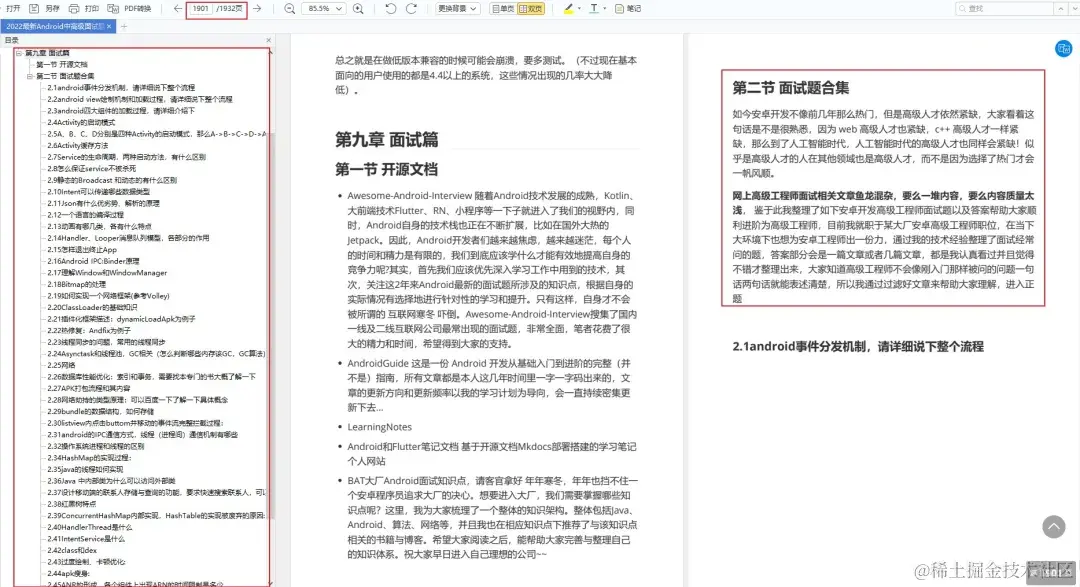Viewport: 1080px width, 587px height.
Task: Select the 打印 print icon
Action: 76,10
